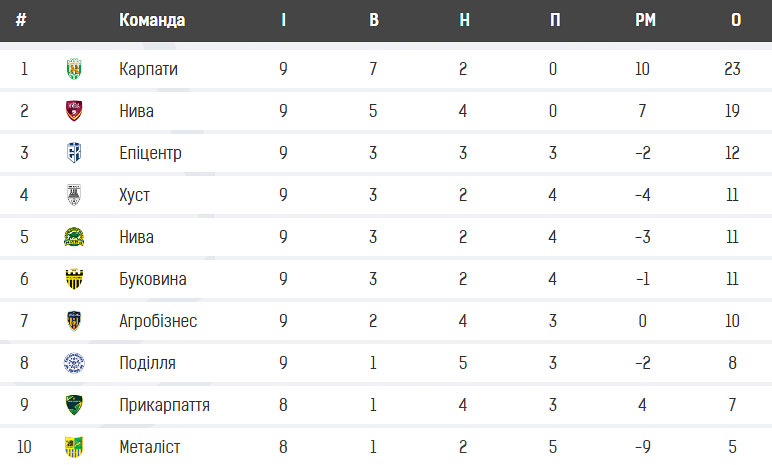Click Карпати's 23 points cell
This screenshot has height=465, width=772.
coord(732,69)
